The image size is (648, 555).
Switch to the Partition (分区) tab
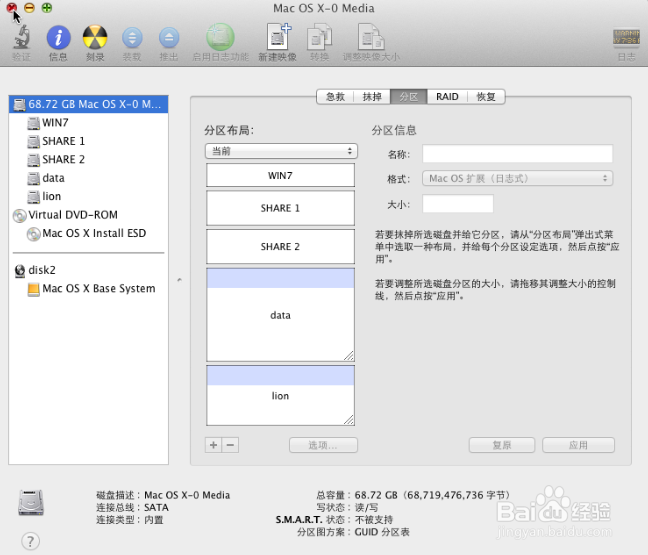(x=409, y=97)
